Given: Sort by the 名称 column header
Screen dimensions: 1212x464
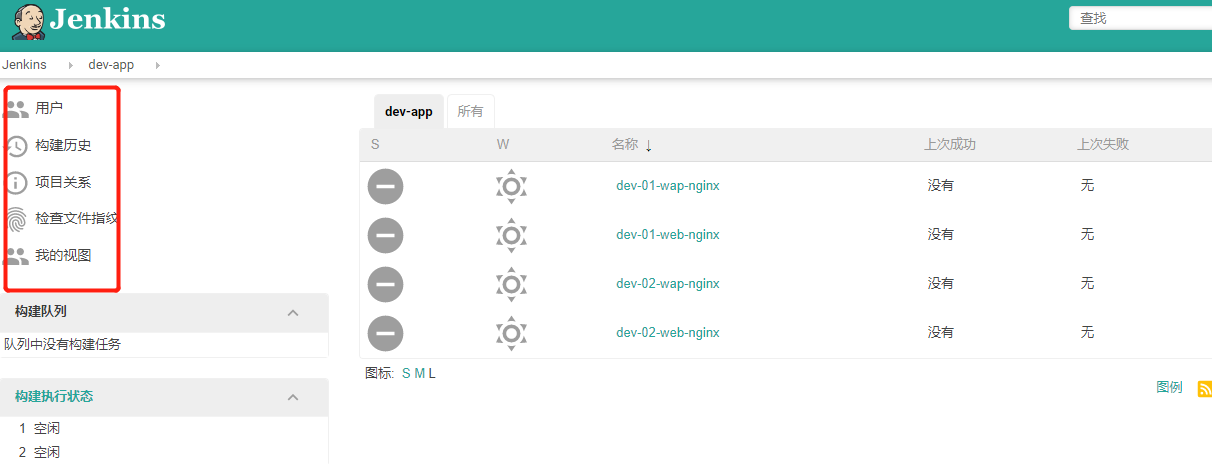Looking at the screenshot, I should 625,145.
